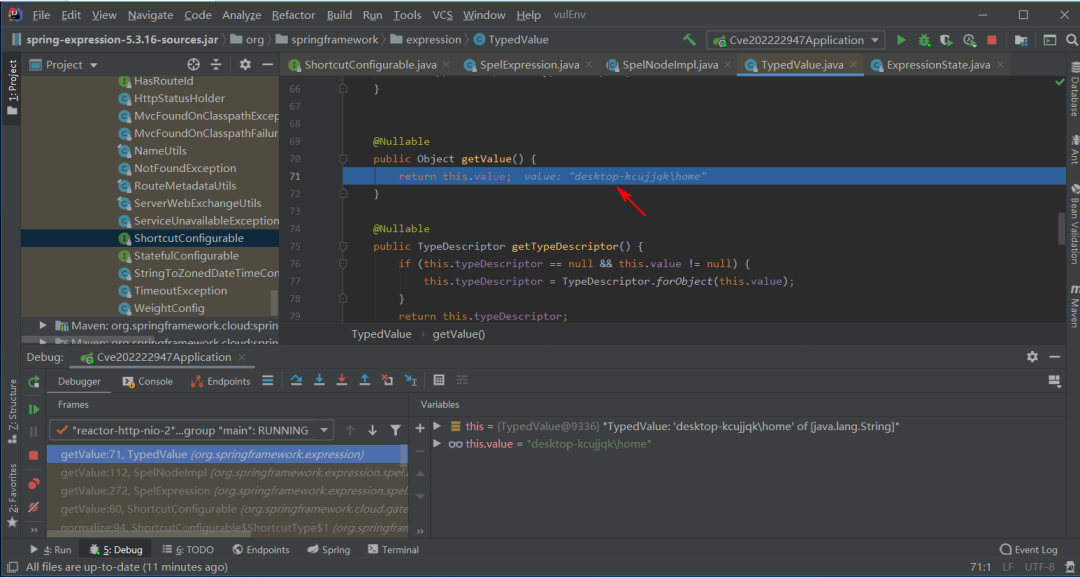Viewport: 1080px width, 577px height.
Task: Click the Show Execution Point lines icon
Action: pos(268,380)
